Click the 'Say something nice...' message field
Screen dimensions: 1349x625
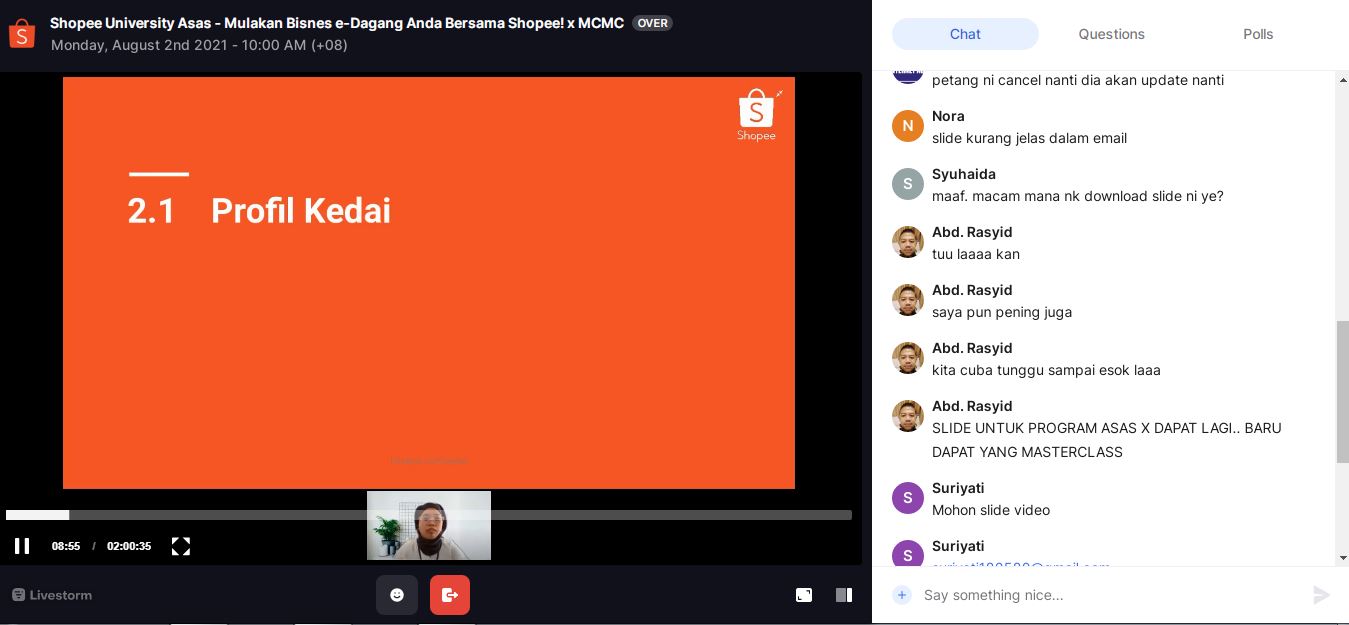pos(1110,595)
